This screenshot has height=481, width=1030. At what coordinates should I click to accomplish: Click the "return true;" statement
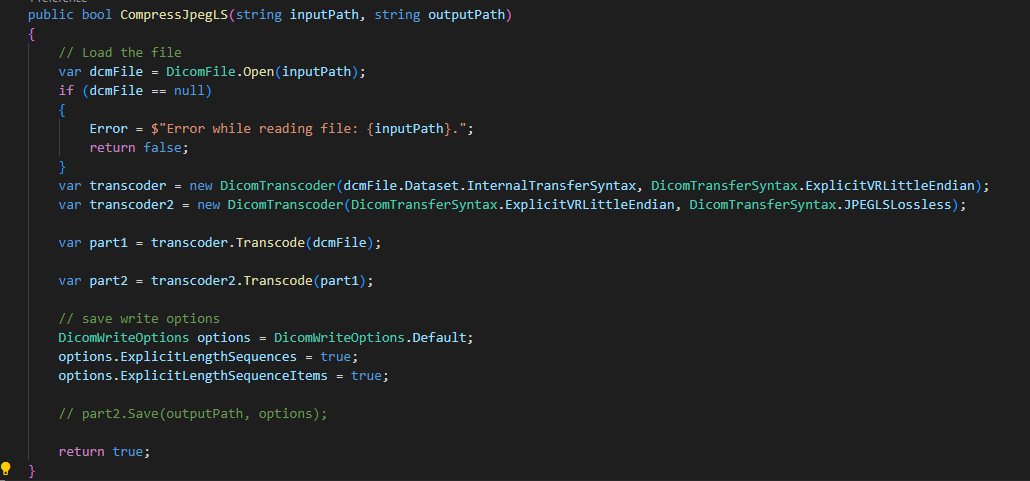click(104, 453)
